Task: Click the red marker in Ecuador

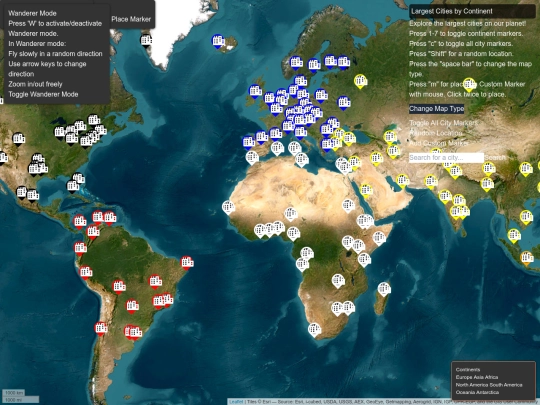Action: pos(80,248)
